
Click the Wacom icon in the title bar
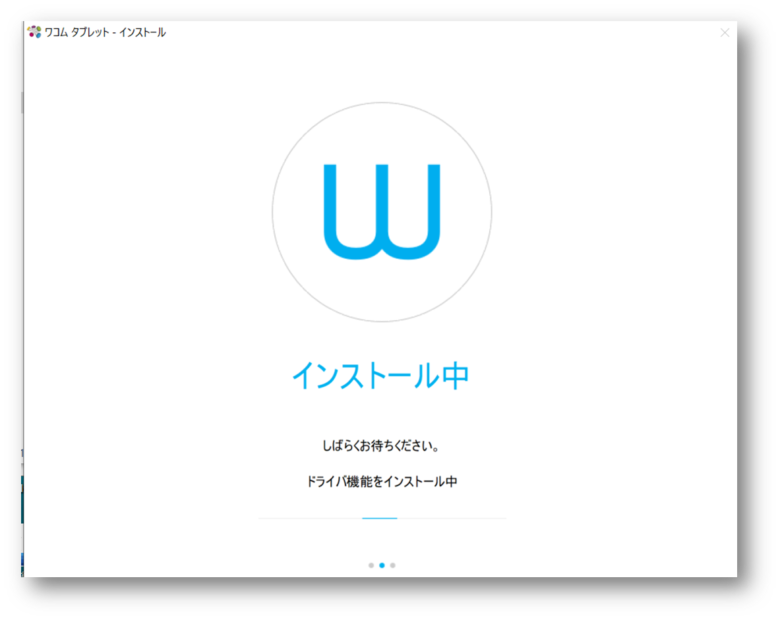(x=34, y=32)
